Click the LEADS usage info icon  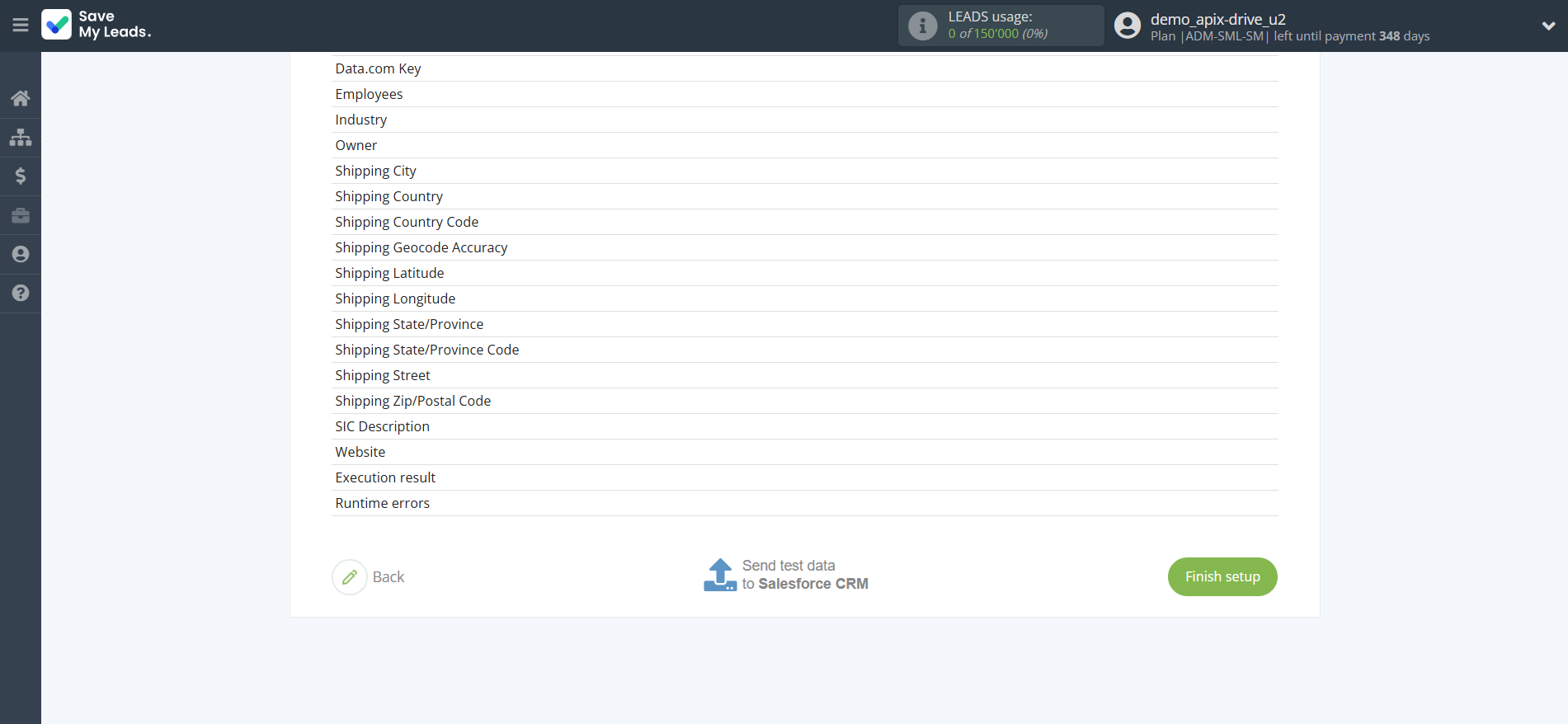pyautogui.click(x=922, y=26)
